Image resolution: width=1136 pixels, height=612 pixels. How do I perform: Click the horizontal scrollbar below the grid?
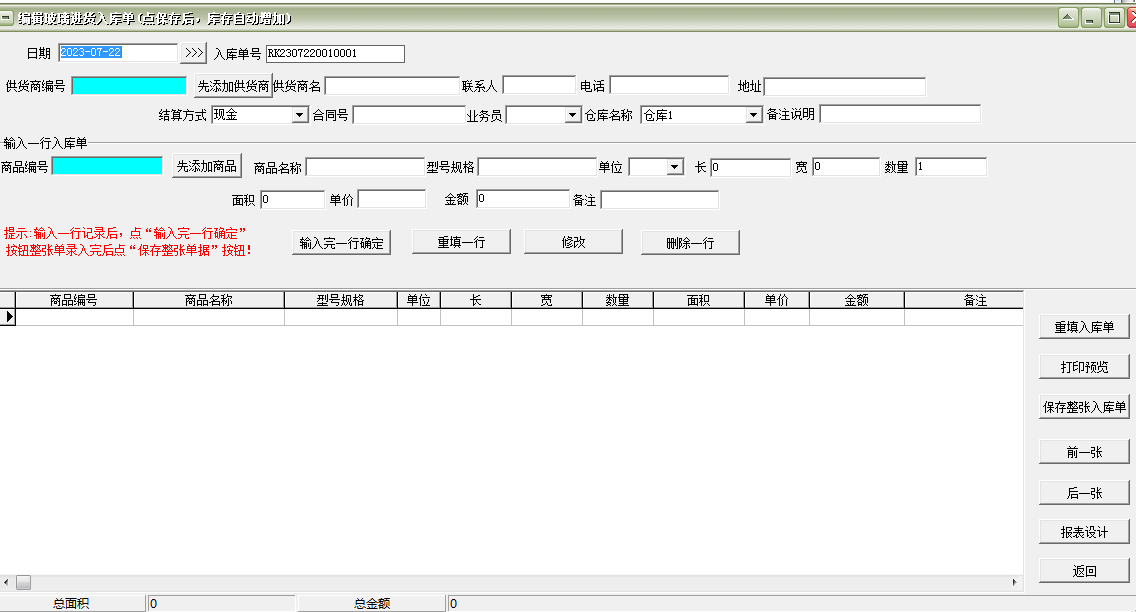(x=500, y=581)
